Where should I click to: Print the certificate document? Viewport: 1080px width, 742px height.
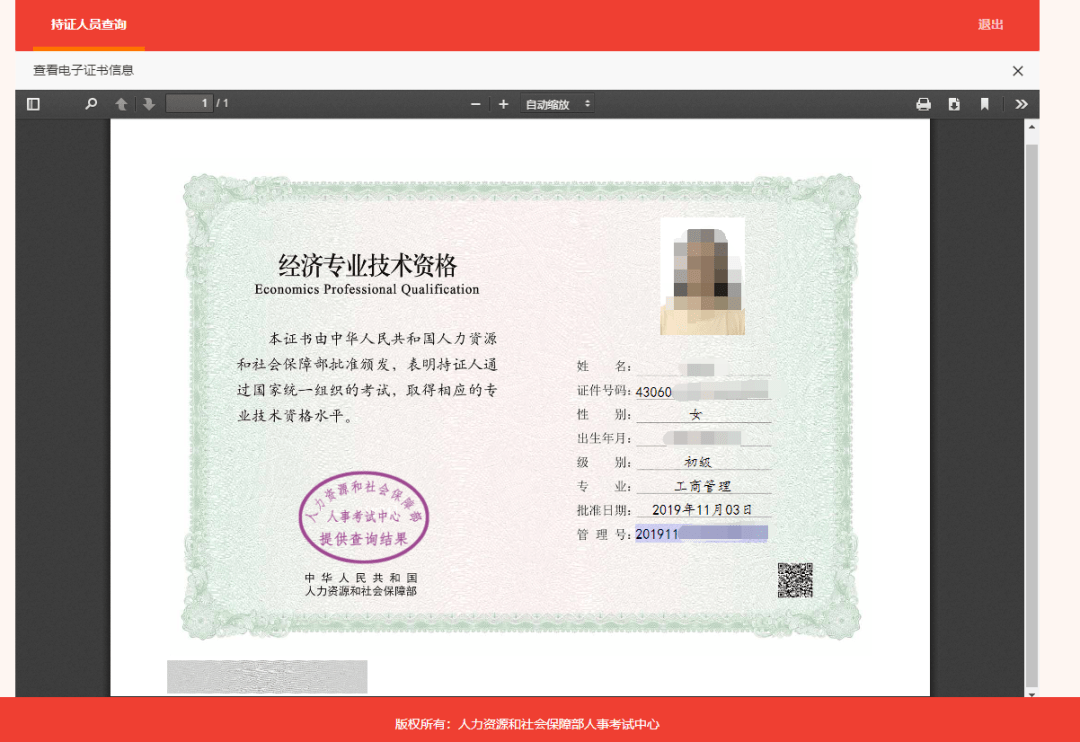tap(923, 103)
